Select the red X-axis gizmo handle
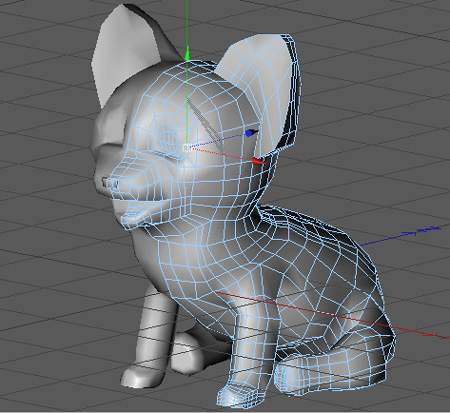This screenshot has height=413, width=450. tap(258, 161)
